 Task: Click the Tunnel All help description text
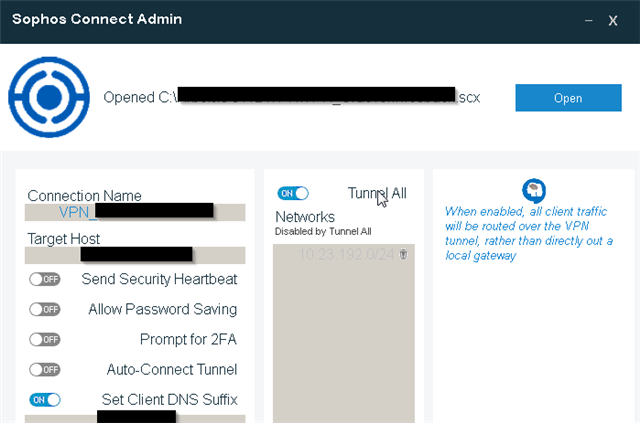(529, 234)
